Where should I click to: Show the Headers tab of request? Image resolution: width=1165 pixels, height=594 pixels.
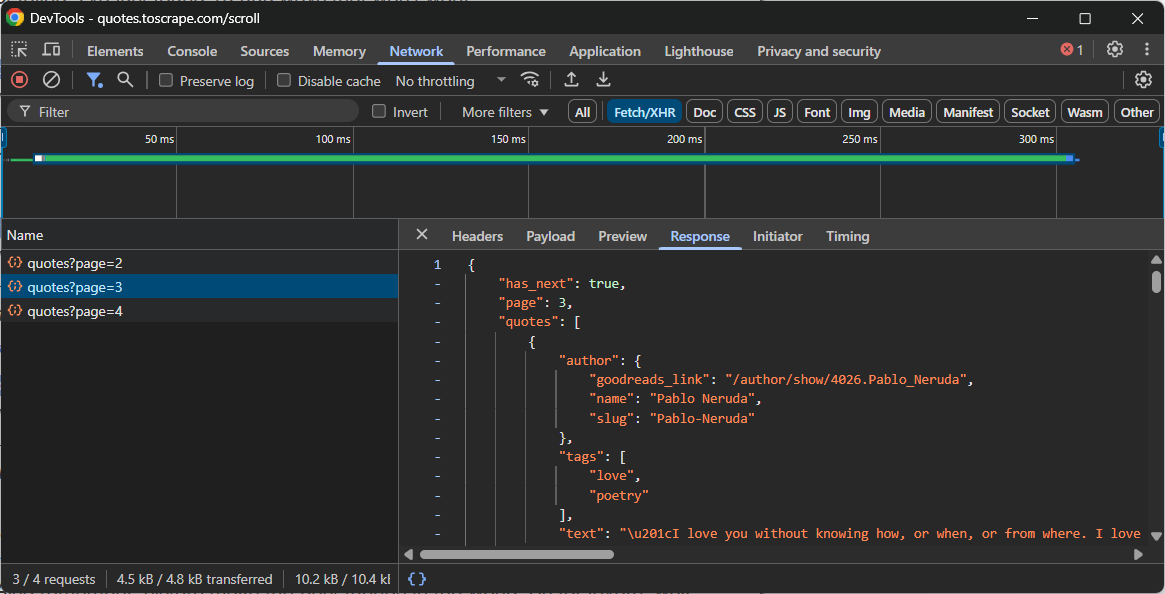(478, 236)
